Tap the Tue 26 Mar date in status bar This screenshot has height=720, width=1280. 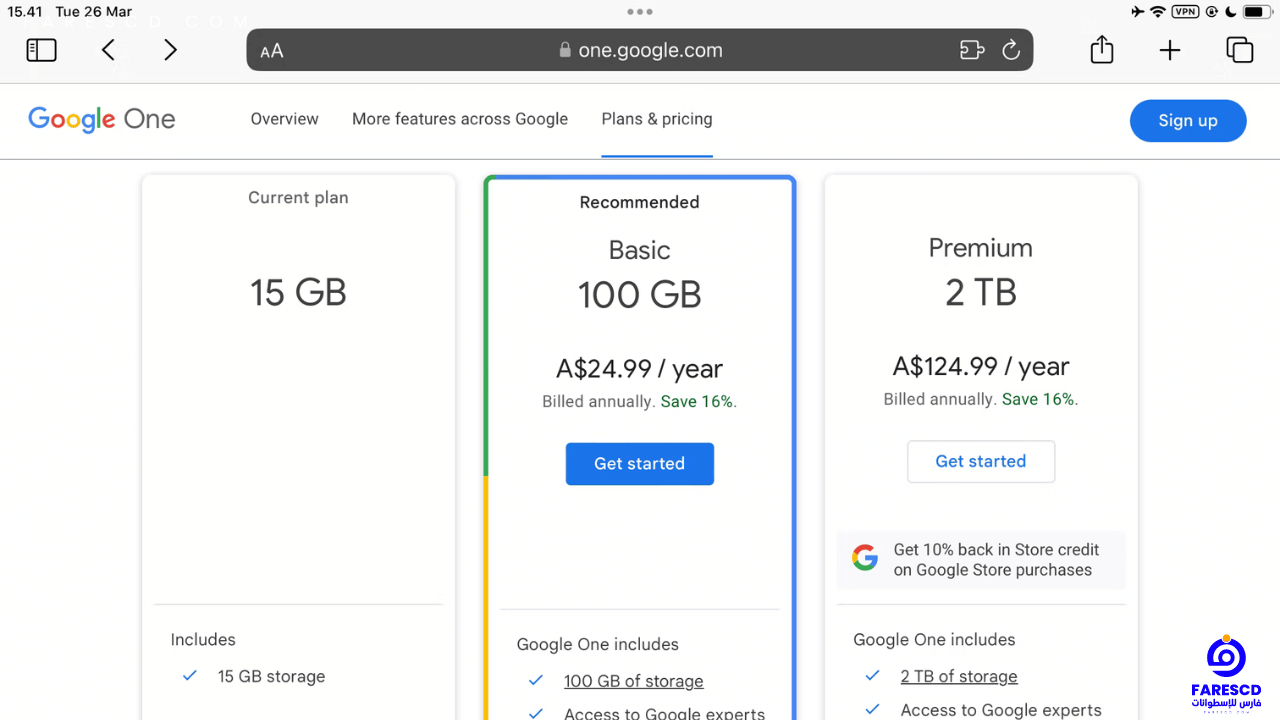[x=94, y=12]
